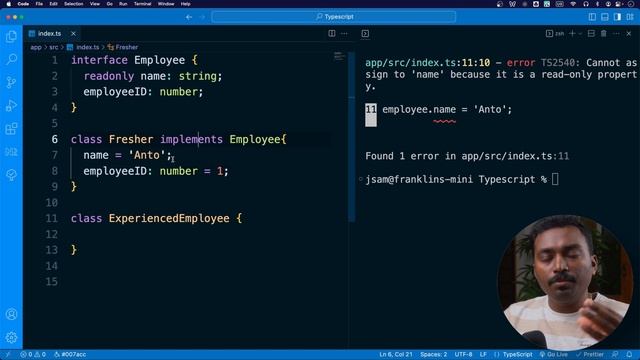Image resolution: width=640 pixels, height=360 pixels.
Task: Click the editor vertical scrollbar
Action: coord(351,137)
